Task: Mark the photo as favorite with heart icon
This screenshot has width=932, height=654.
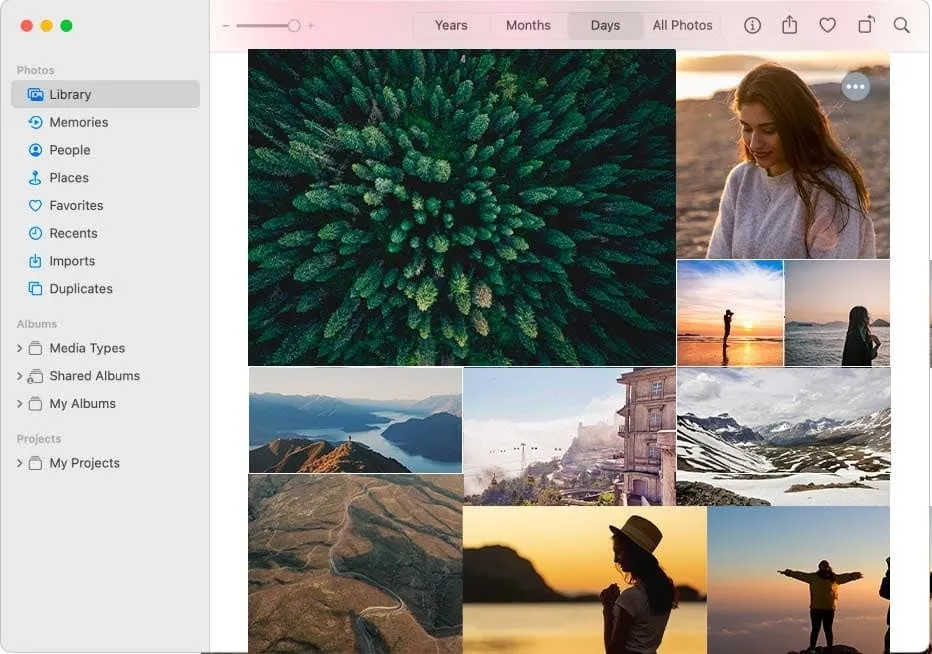Action: 827,26
